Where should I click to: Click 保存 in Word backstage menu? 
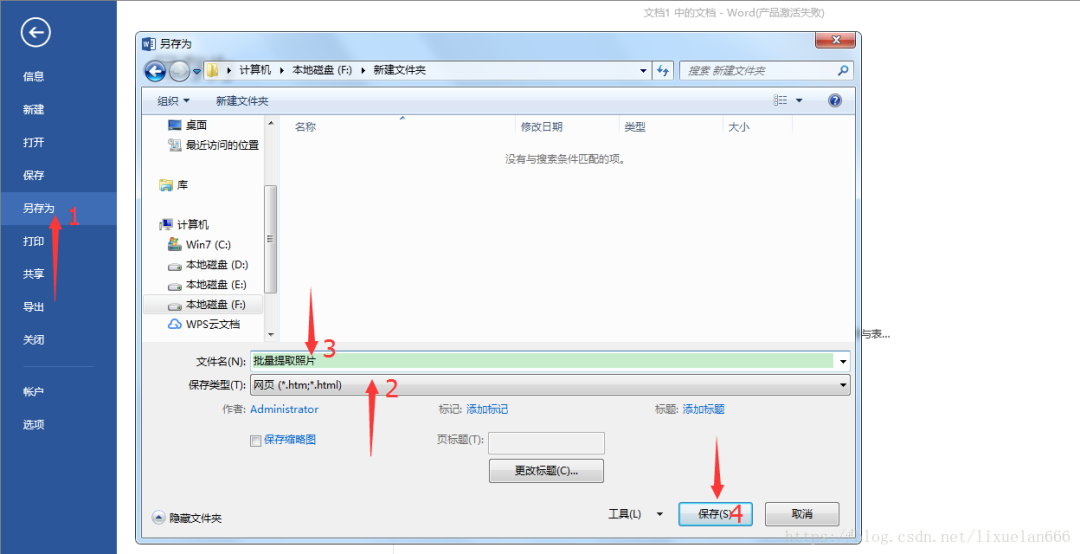coord(34,175)
